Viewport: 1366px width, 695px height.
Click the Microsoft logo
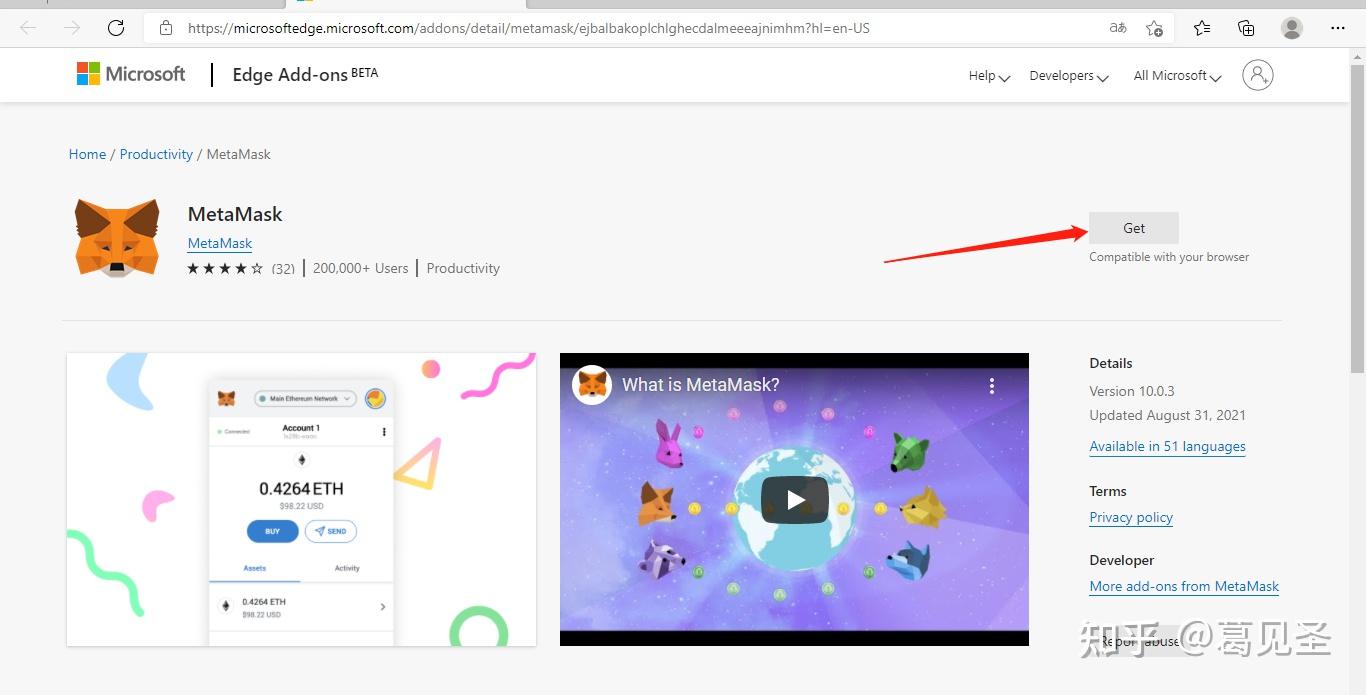(131, 74)
